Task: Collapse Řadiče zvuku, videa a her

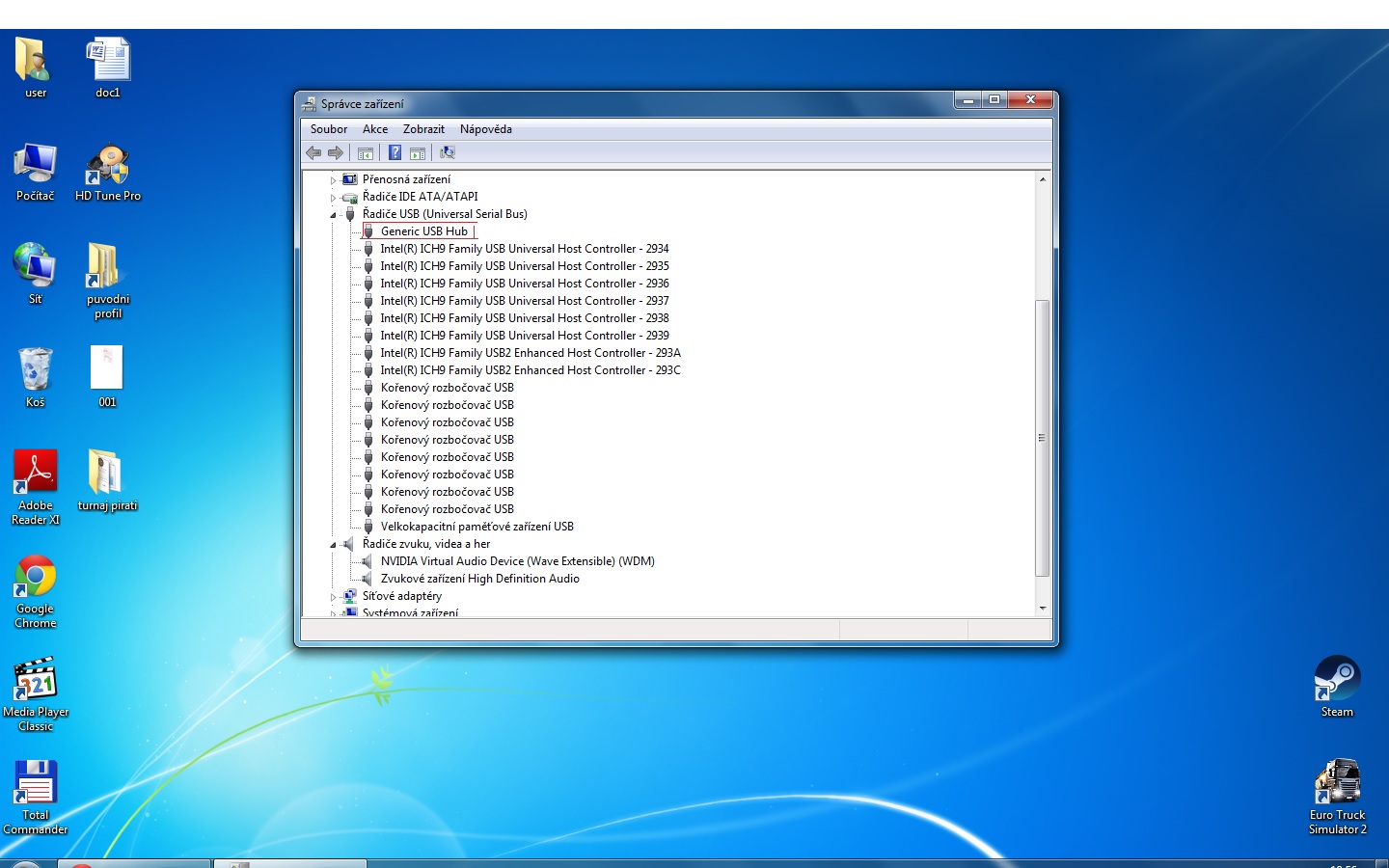Action: (x=334, y=545)
